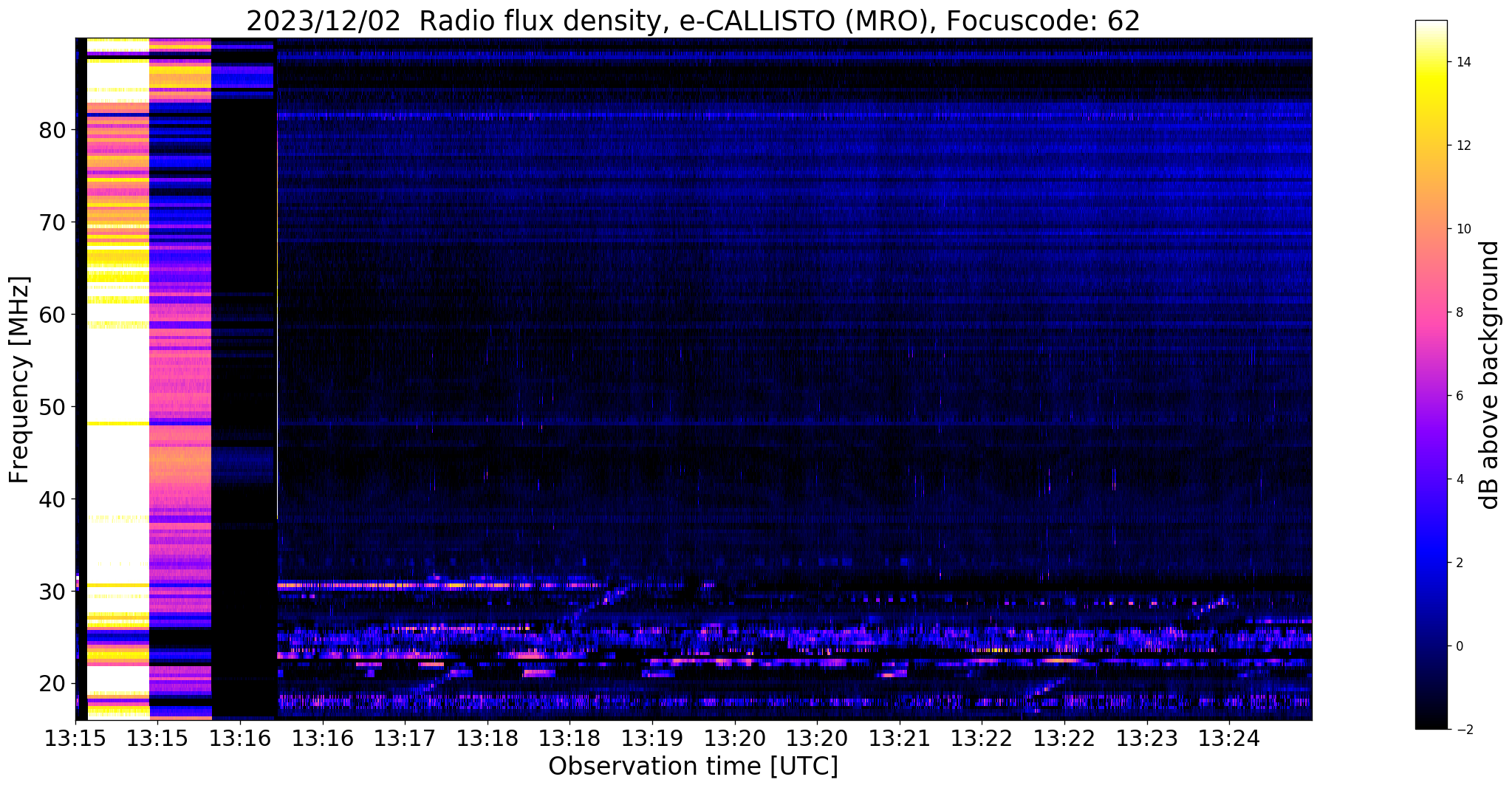The image size is (1512, 788).
Task: Click the frequency axis tick label 40
Action: [x=52, y=499]
